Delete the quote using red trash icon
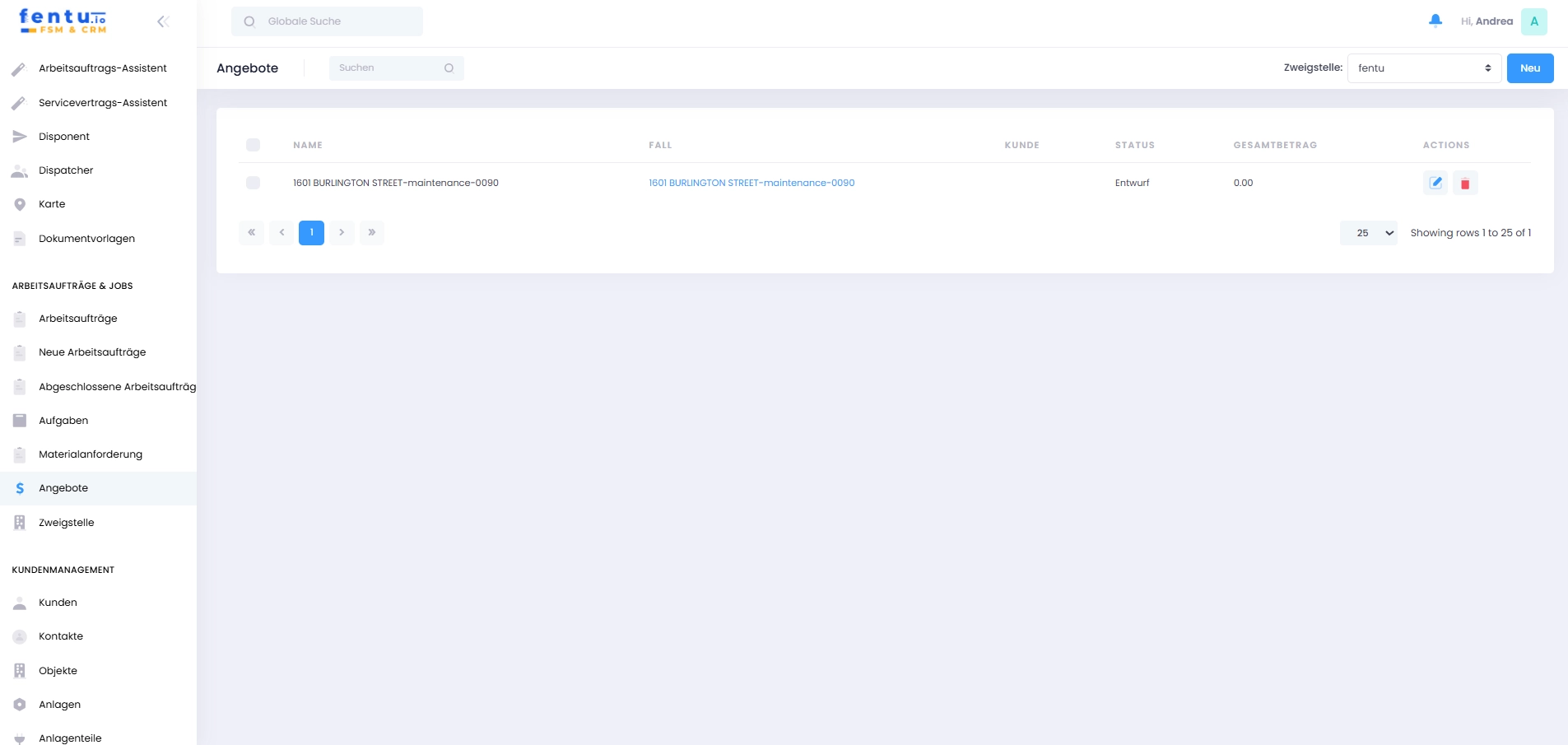The image size is (1568, 745). 1465,184
